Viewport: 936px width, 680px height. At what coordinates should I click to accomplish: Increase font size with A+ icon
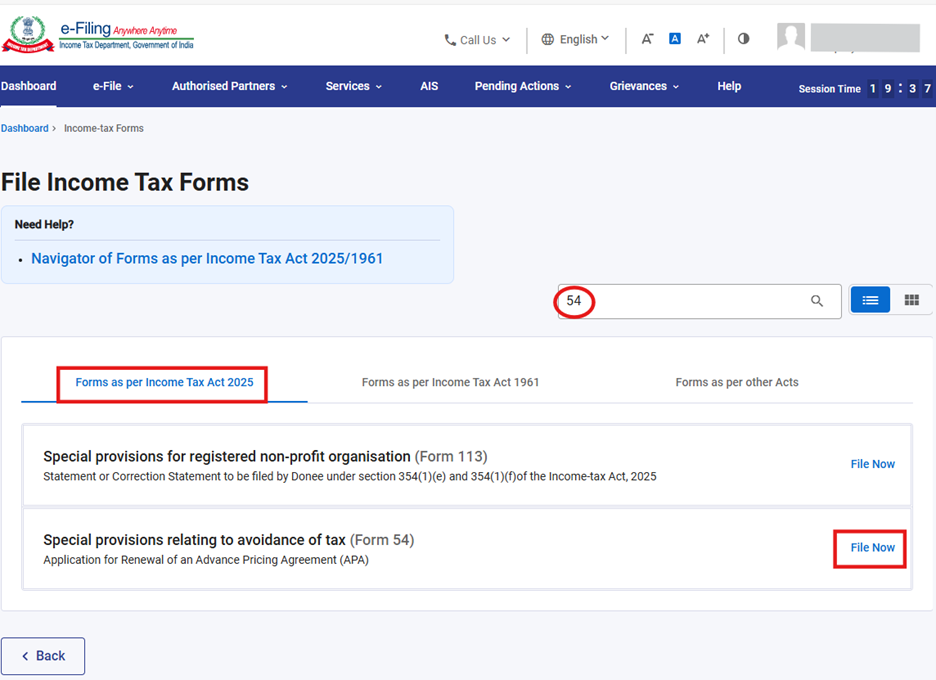(x=703, y=39)
